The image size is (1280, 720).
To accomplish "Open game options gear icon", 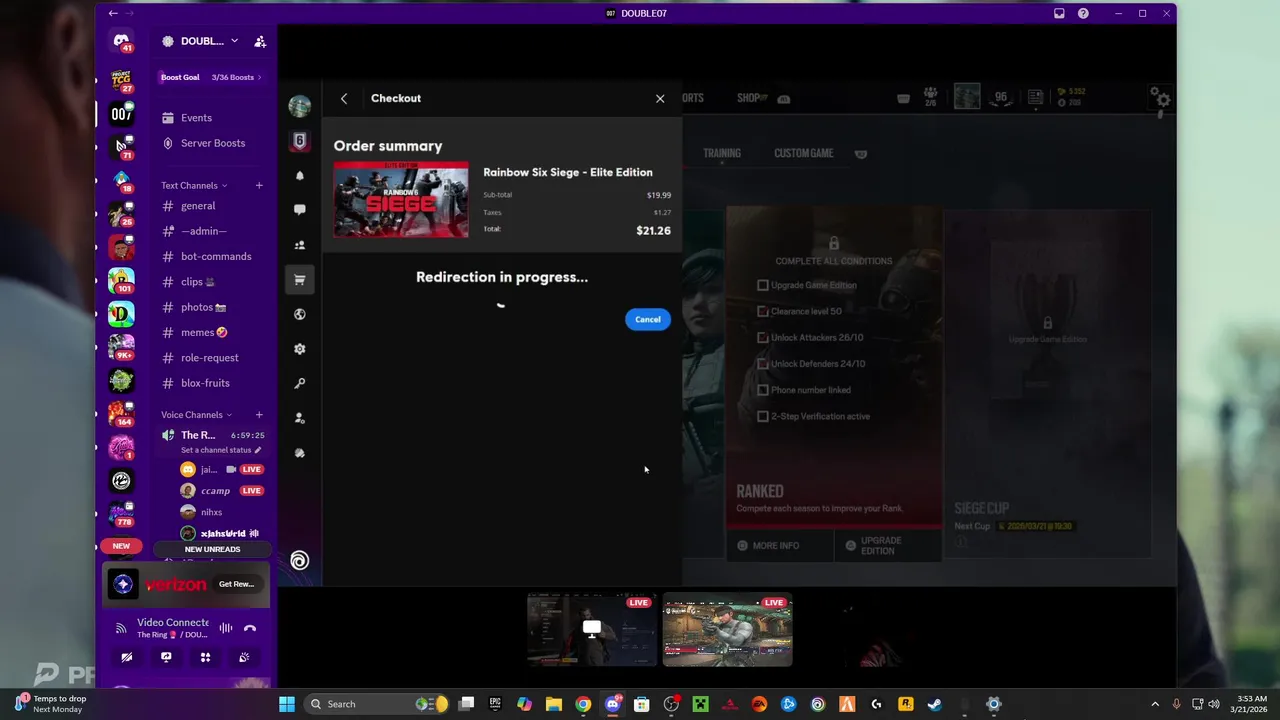I will coord(1160,98).
